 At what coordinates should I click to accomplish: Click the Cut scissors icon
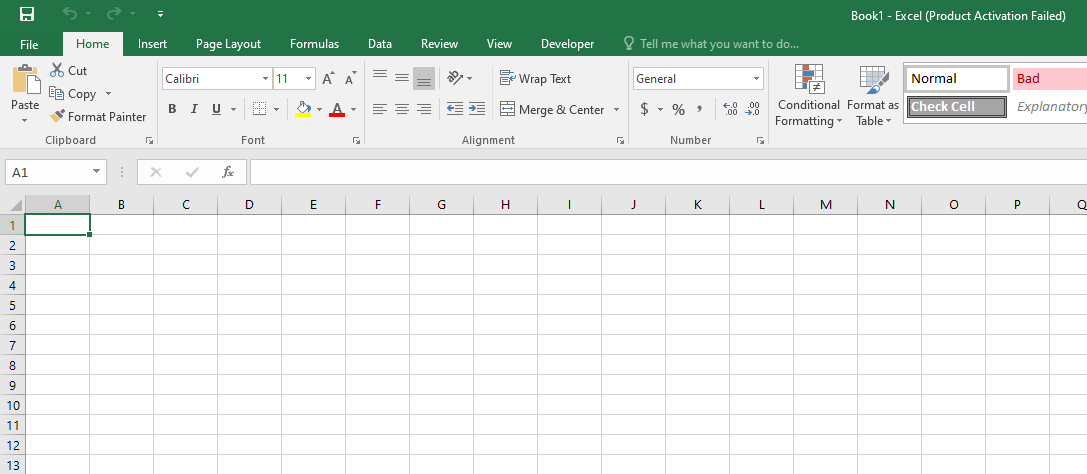57,70
